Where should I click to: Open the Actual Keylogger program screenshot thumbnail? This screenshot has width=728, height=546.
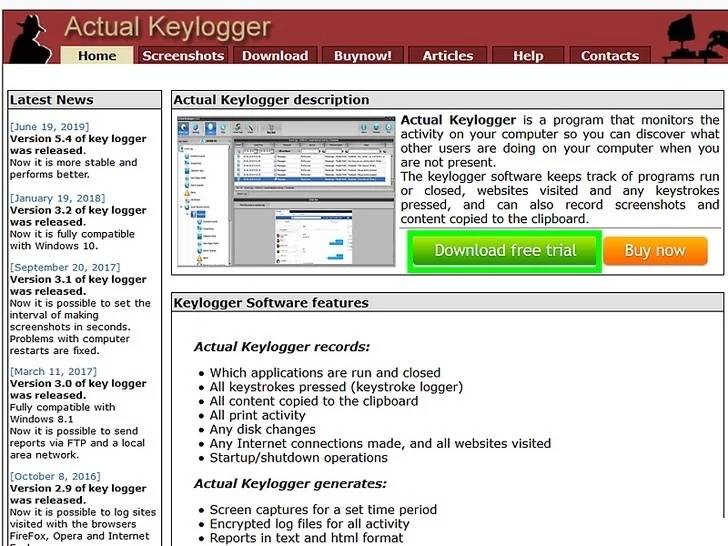(x=286, y=191)
